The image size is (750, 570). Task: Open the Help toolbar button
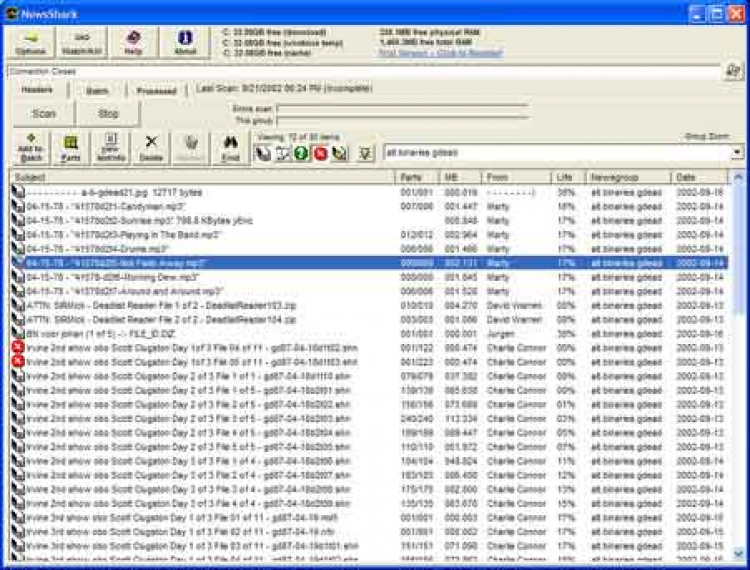pyautogui.click(x=133, y=43)
